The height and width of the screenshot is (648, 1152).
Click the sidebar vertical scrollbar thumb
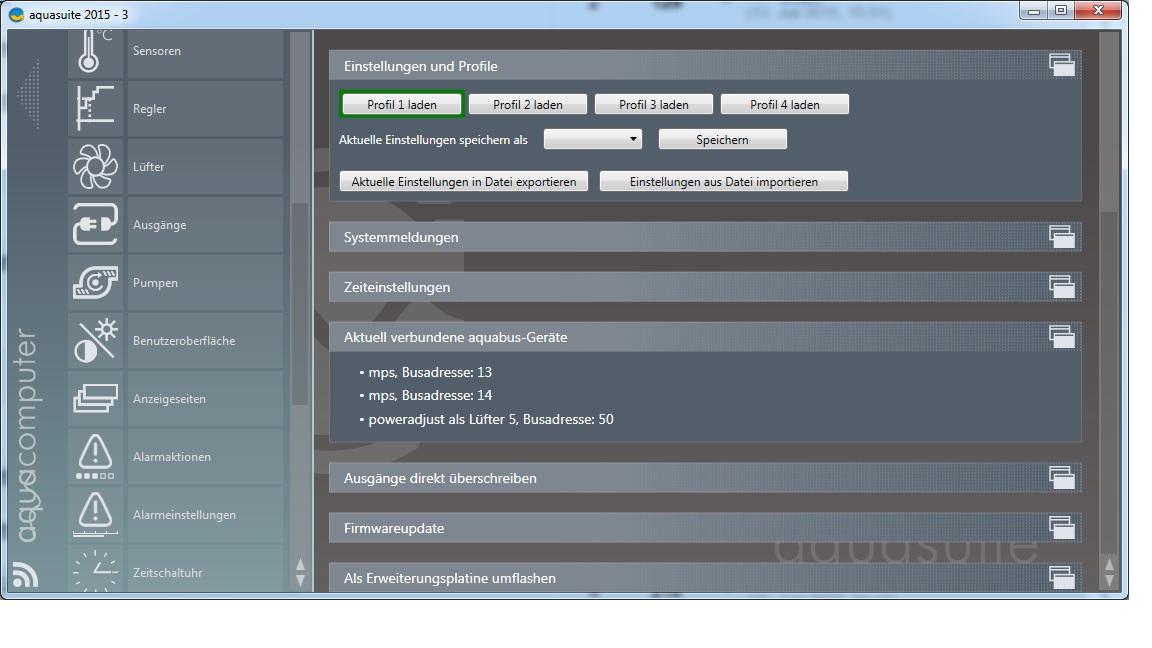click(x=300, y=303)
